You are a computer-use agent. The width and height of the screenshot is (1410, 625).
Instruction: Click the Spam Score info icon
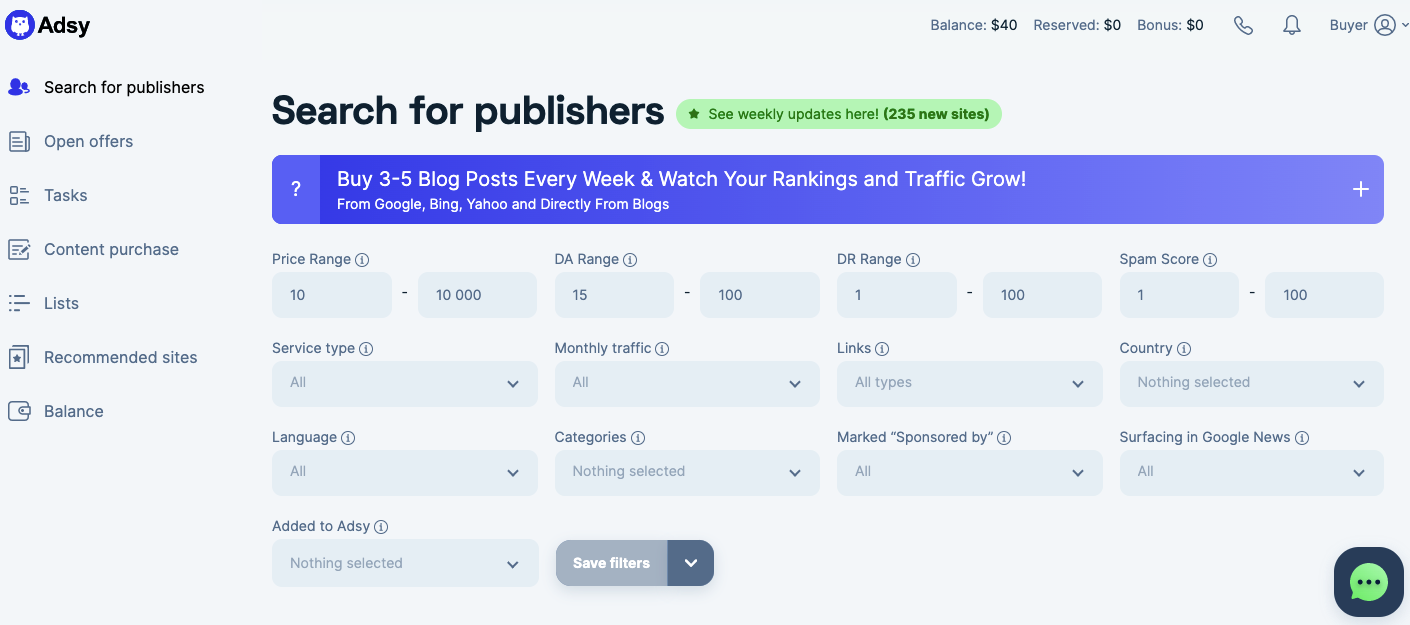(x=1210, y=260)
